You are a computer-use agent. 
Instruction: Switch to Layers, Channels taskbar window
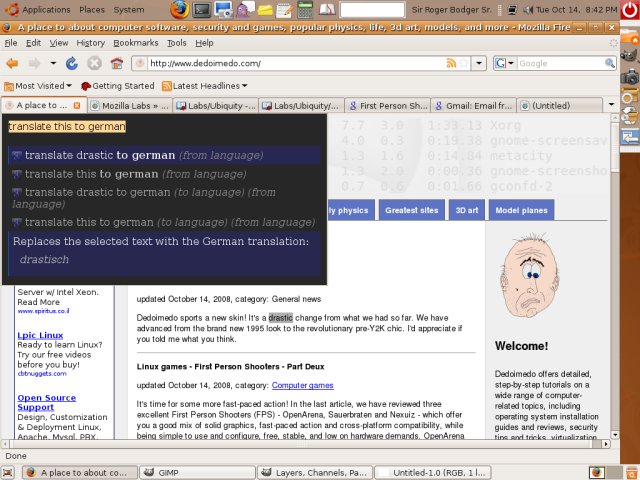(315, 473)
